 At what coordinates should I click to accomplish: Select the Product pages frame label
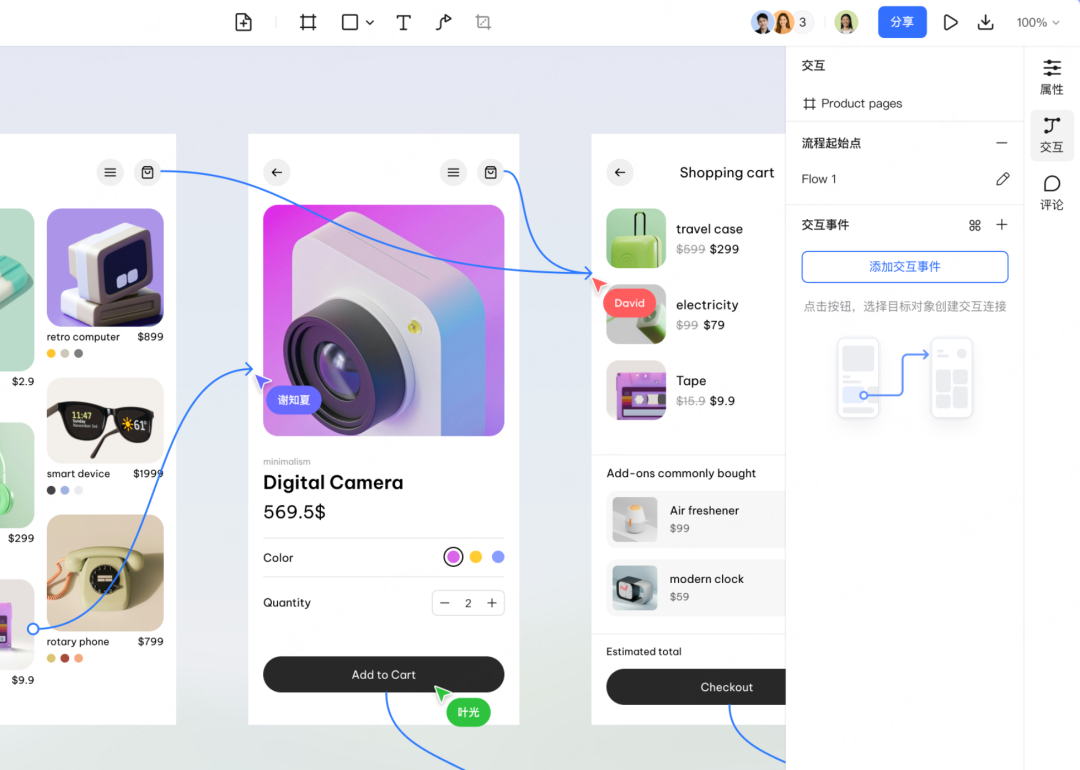(x=852, y=103)
